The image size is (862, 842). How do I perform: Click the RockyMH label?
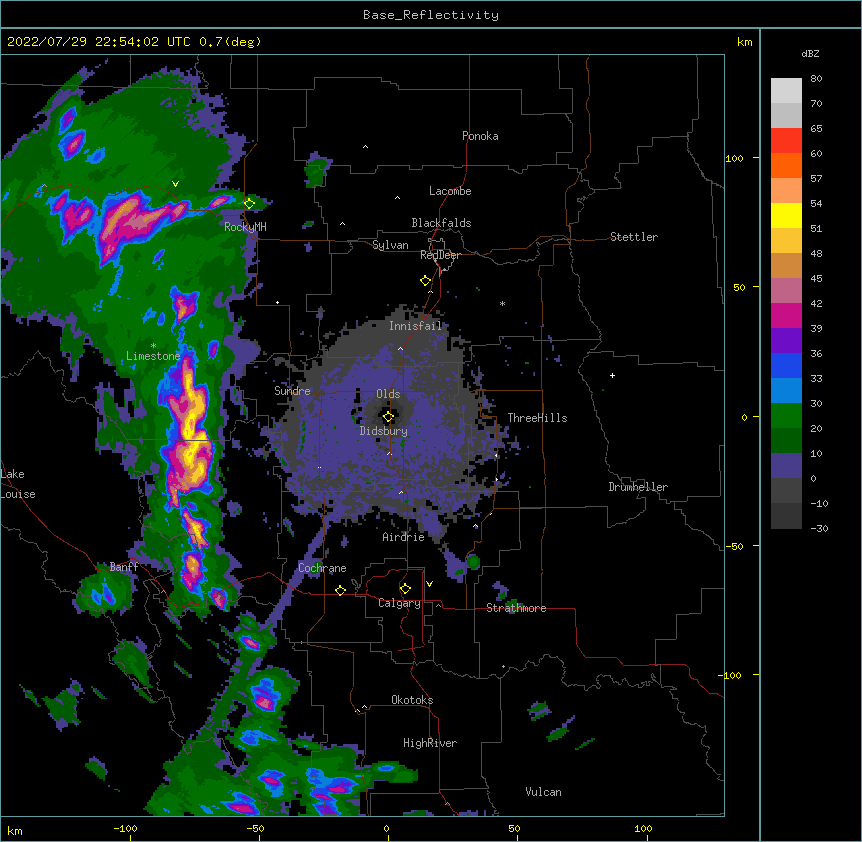pos(245,226)
